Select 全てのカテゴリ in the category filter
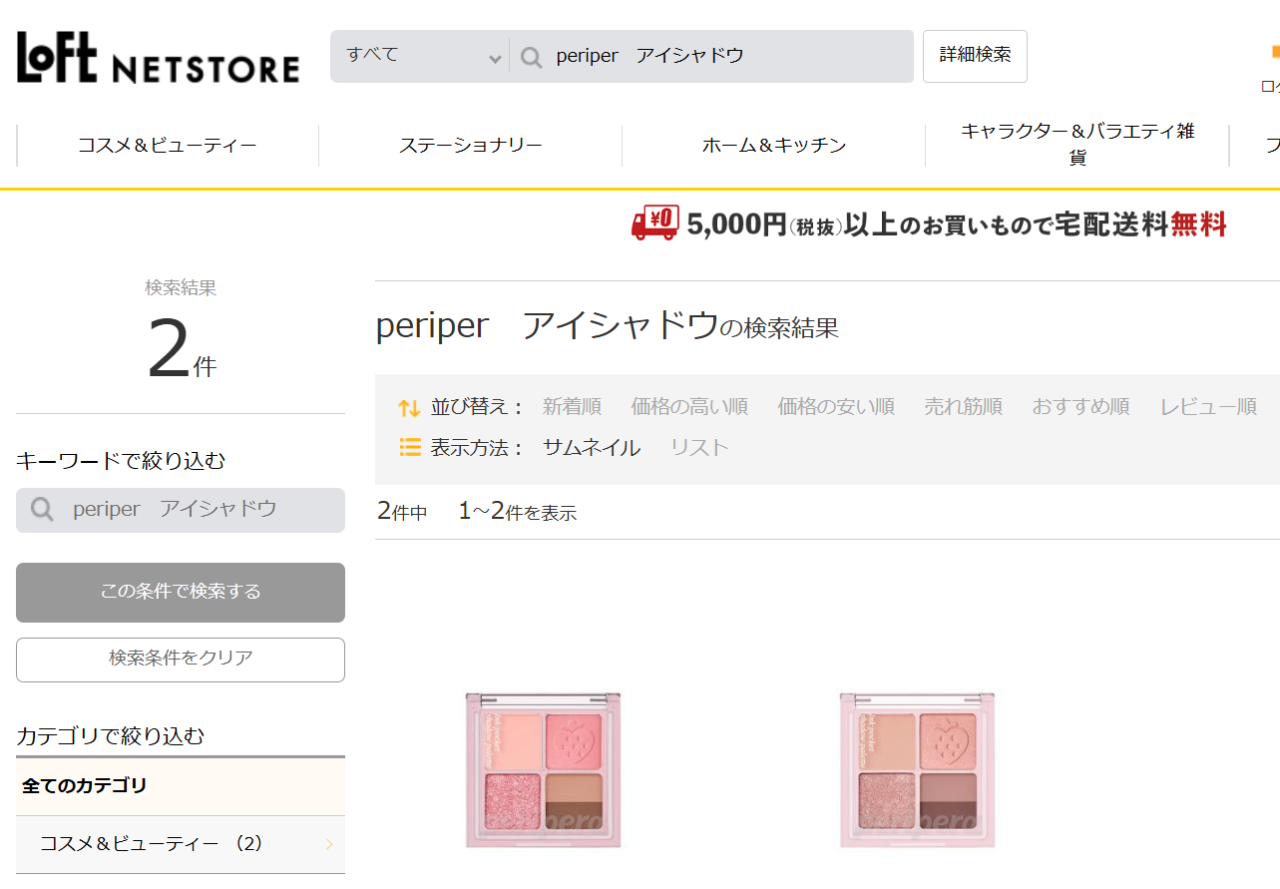Image resolution: width=1280 pixels, height=889 pixels. 180,786
